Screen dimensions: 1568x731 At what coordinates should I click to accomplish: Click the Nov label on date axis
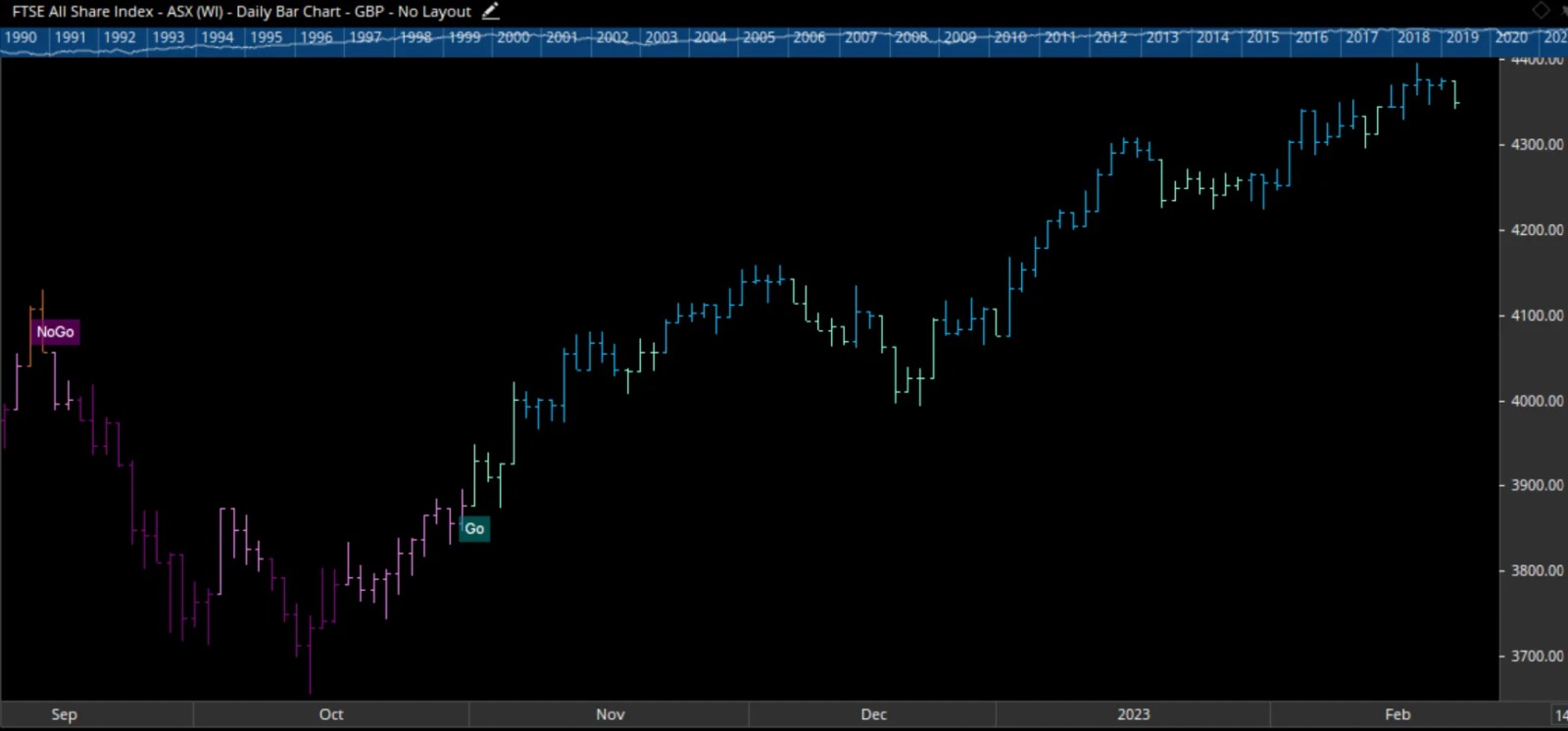[611, 714]
